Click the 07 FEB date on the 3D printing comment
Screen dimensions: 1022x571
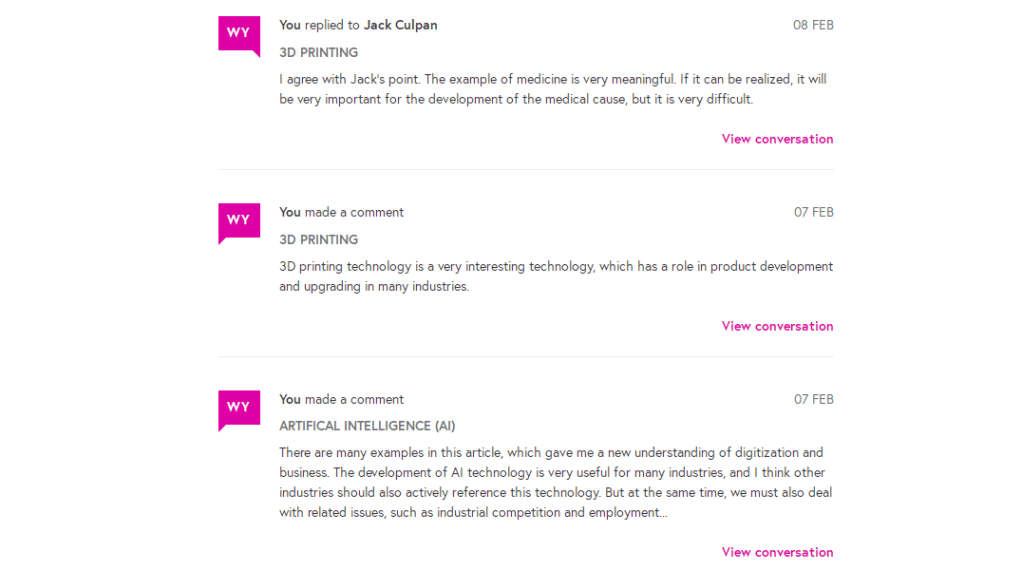pyautogui.click(x=813, y=212)
